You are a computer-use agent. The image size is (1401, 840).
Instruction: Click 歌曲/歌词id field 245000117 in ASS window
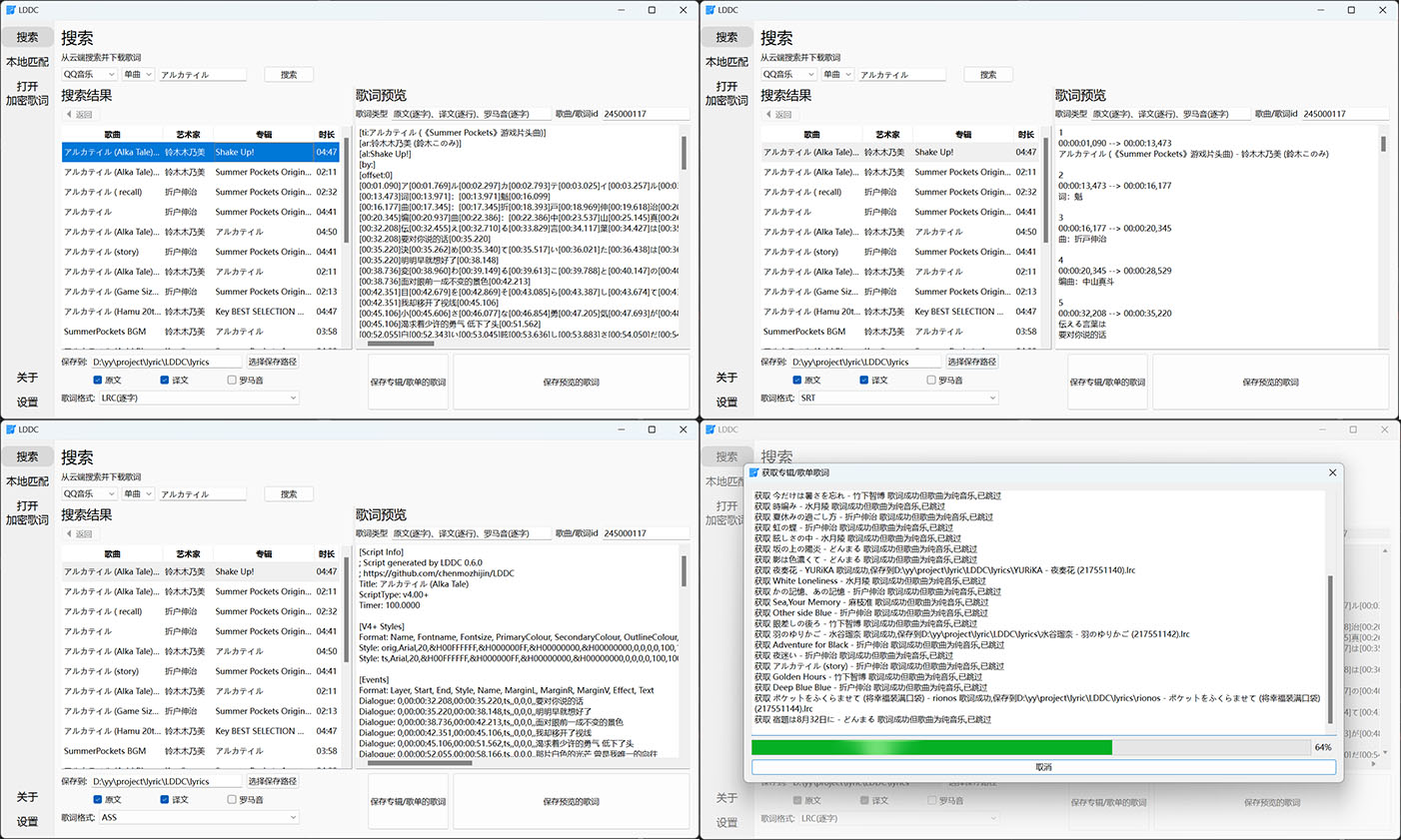coord(645,533)
